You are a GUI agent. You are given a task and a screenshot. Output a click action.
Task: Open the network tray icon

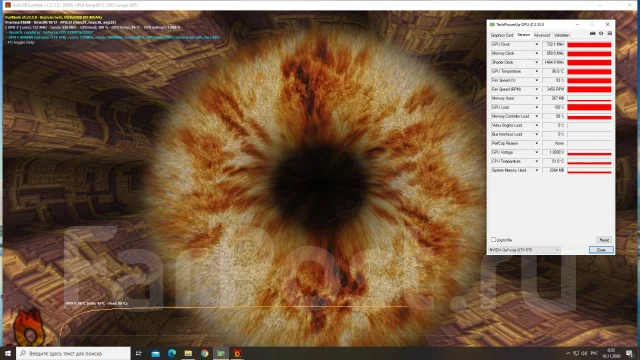pos(576,353)
